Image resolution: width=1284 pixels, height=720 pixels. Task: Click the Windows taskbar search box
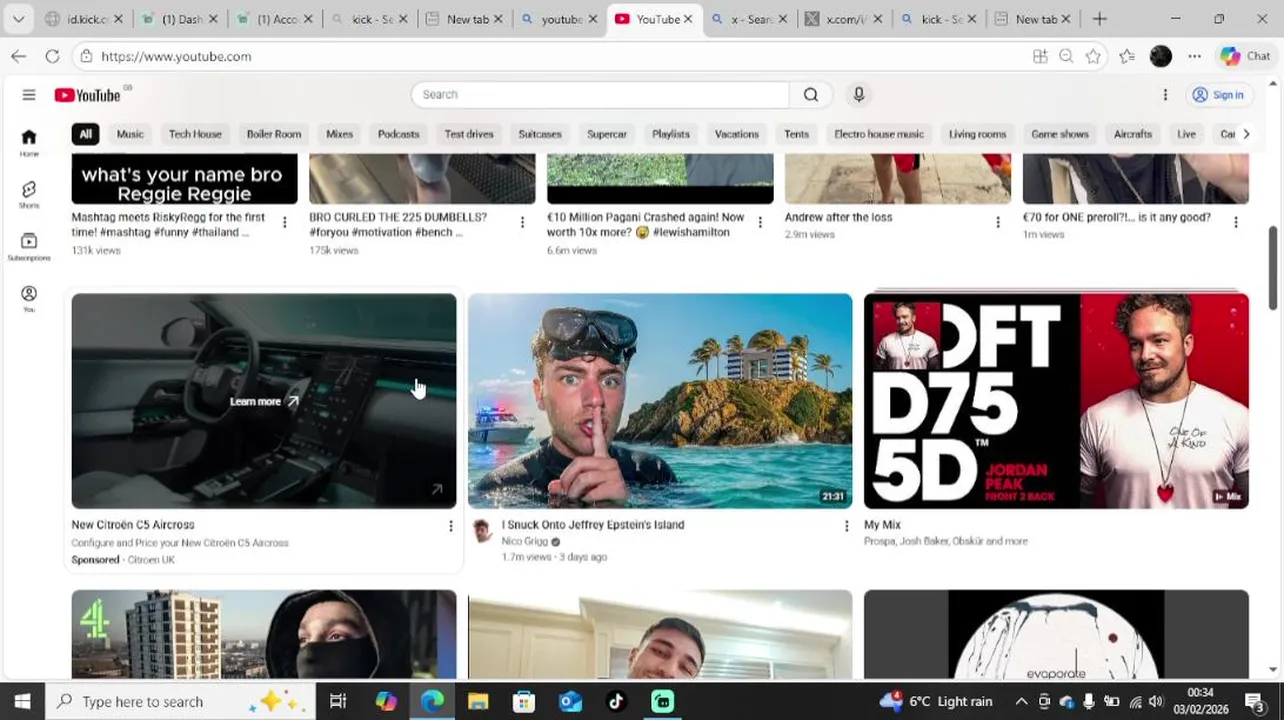[x=180, y=702]
